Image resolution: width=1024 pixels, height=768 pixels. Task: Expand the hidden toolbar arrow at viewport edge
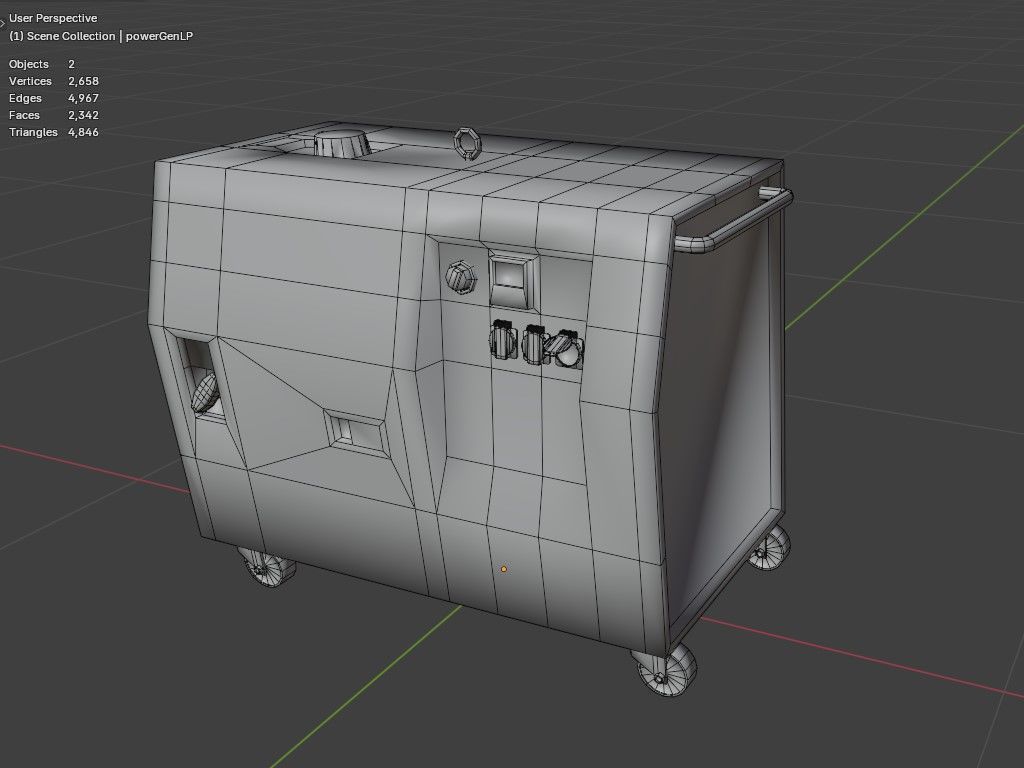3,24
